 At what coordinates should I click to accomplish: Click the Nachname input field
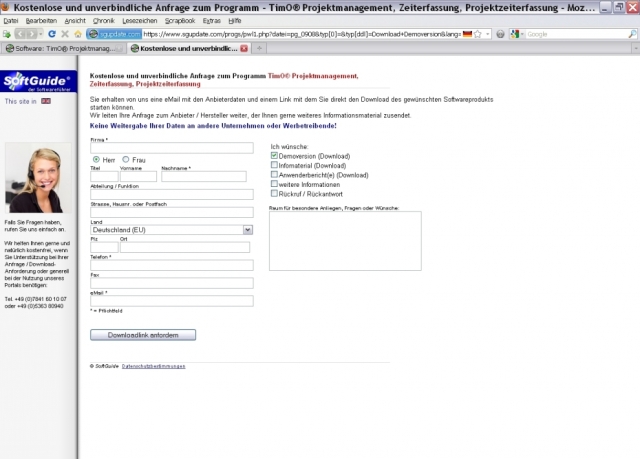[x=204, y=176]
